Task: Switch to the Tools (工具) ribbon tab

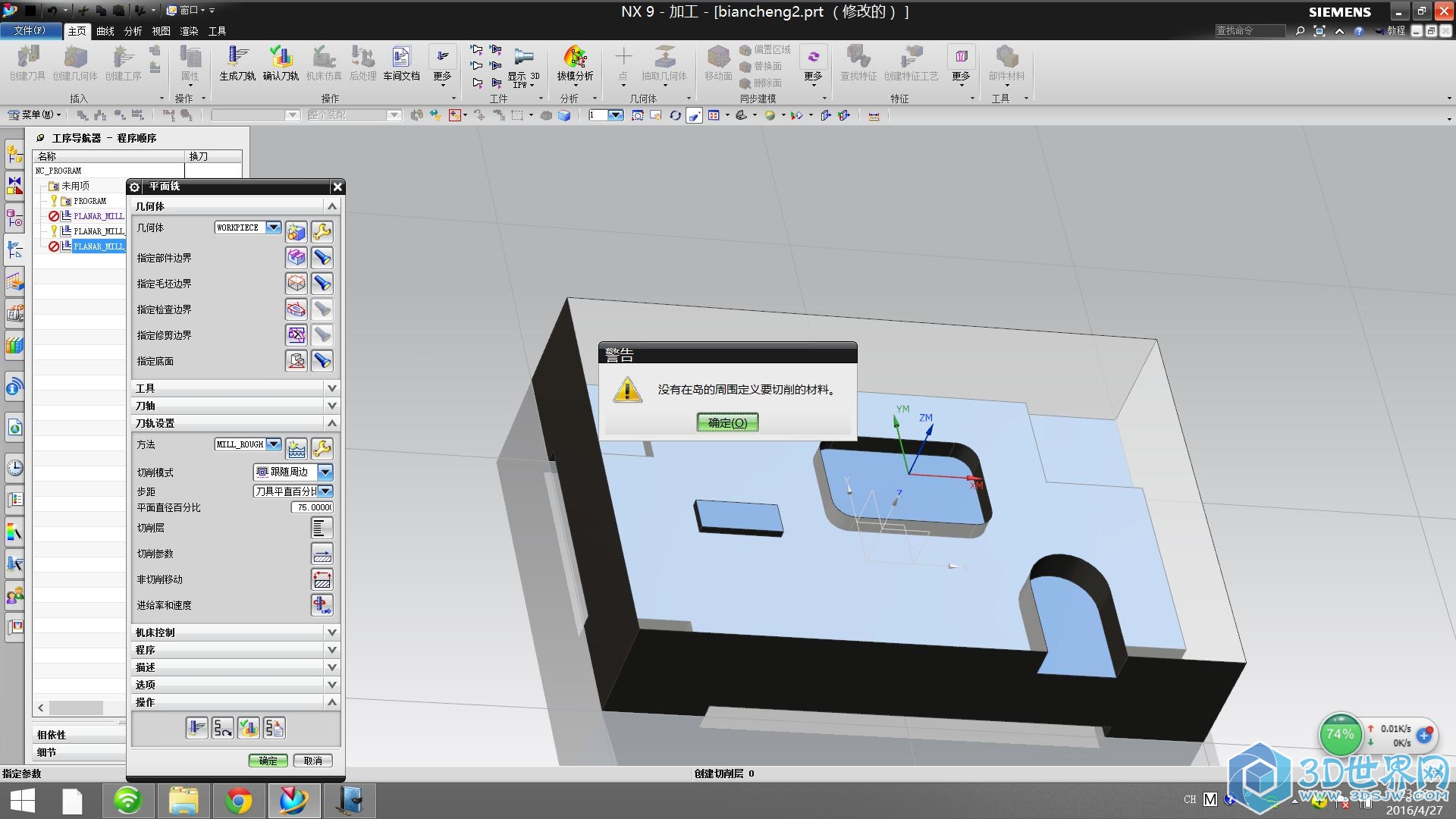Action: (218, 31)
